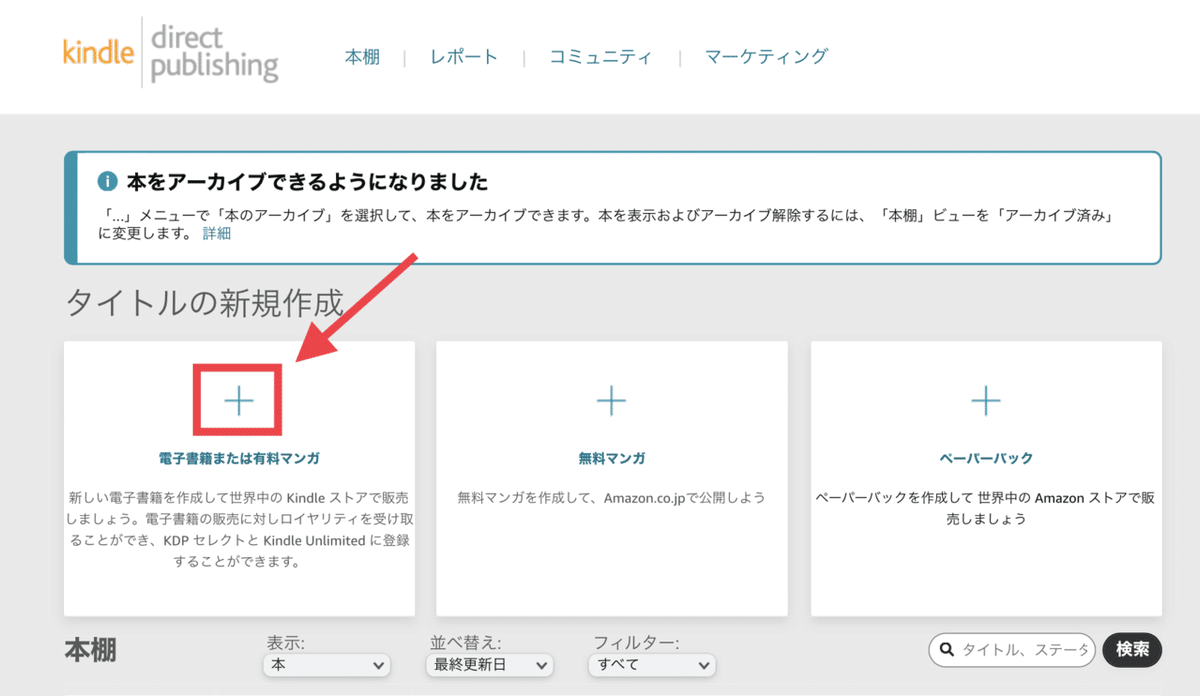Viewport: 1200px width, 696px height.
Task: Open the ペーパーバック title link
Action: [986, 458]
